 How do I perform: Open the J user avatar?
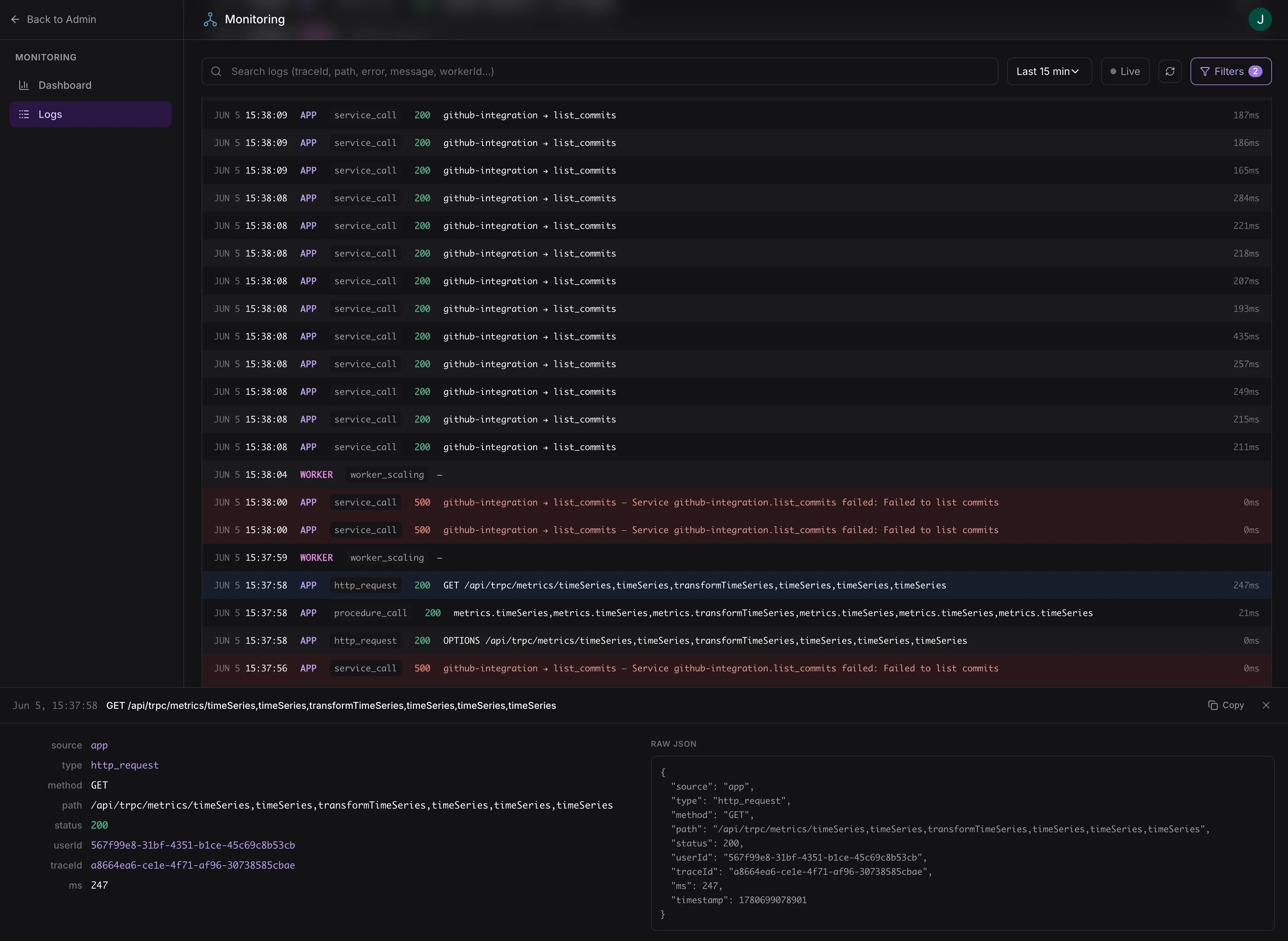(x=1260, y=19)
